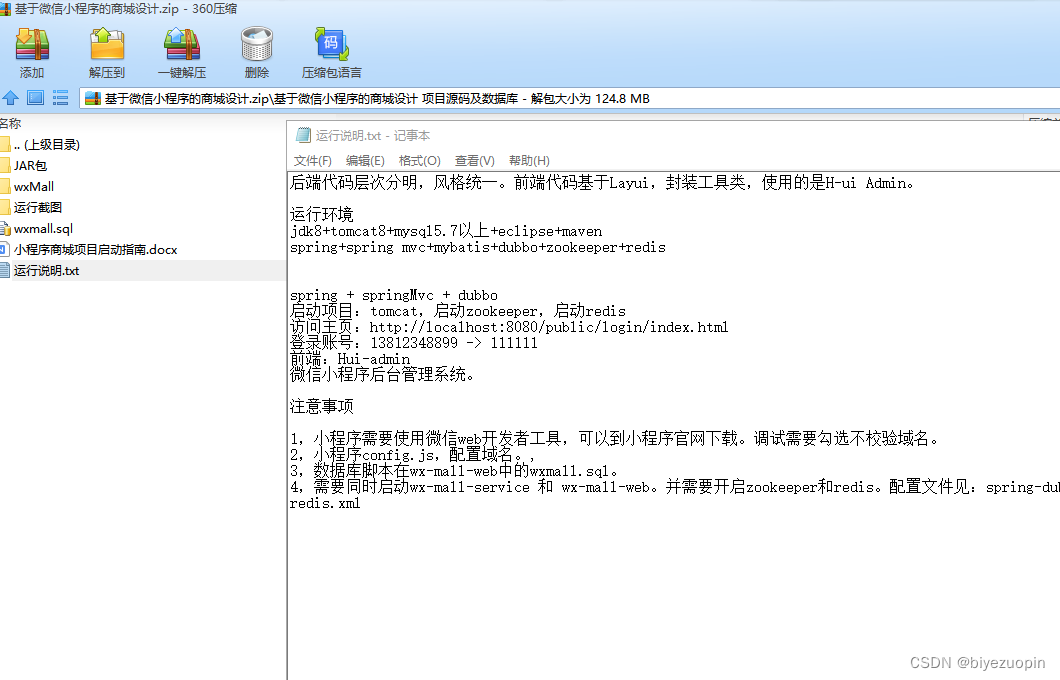Click the docx file icon for 小程序商城项目启动指南

(x=5, y=249)
